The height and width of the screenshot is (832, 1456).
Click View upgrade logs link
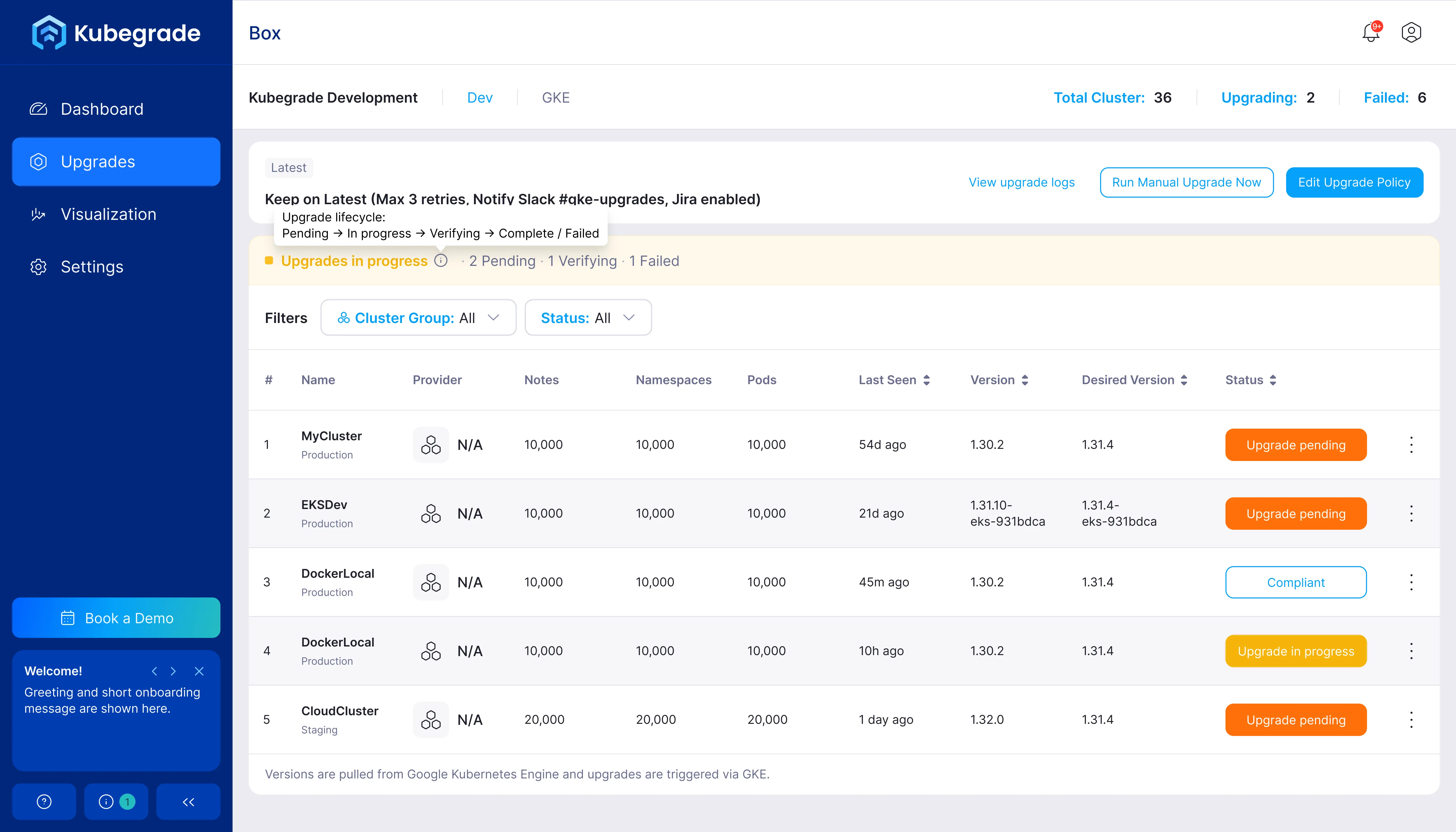pos(1021,182)
